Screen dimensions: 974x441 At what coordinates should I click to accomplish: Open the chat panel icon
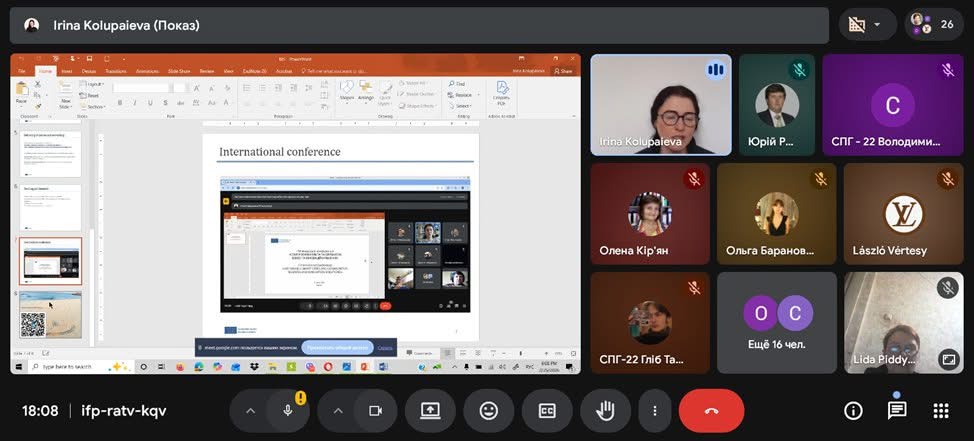click(x=897, y=411)
